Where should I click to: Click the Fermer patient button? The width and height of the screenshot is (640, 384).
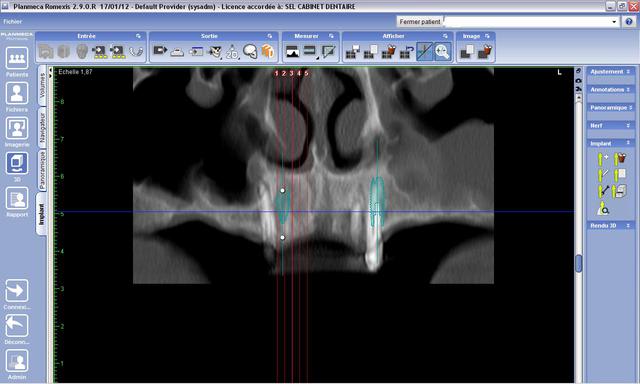click(420, 22)
